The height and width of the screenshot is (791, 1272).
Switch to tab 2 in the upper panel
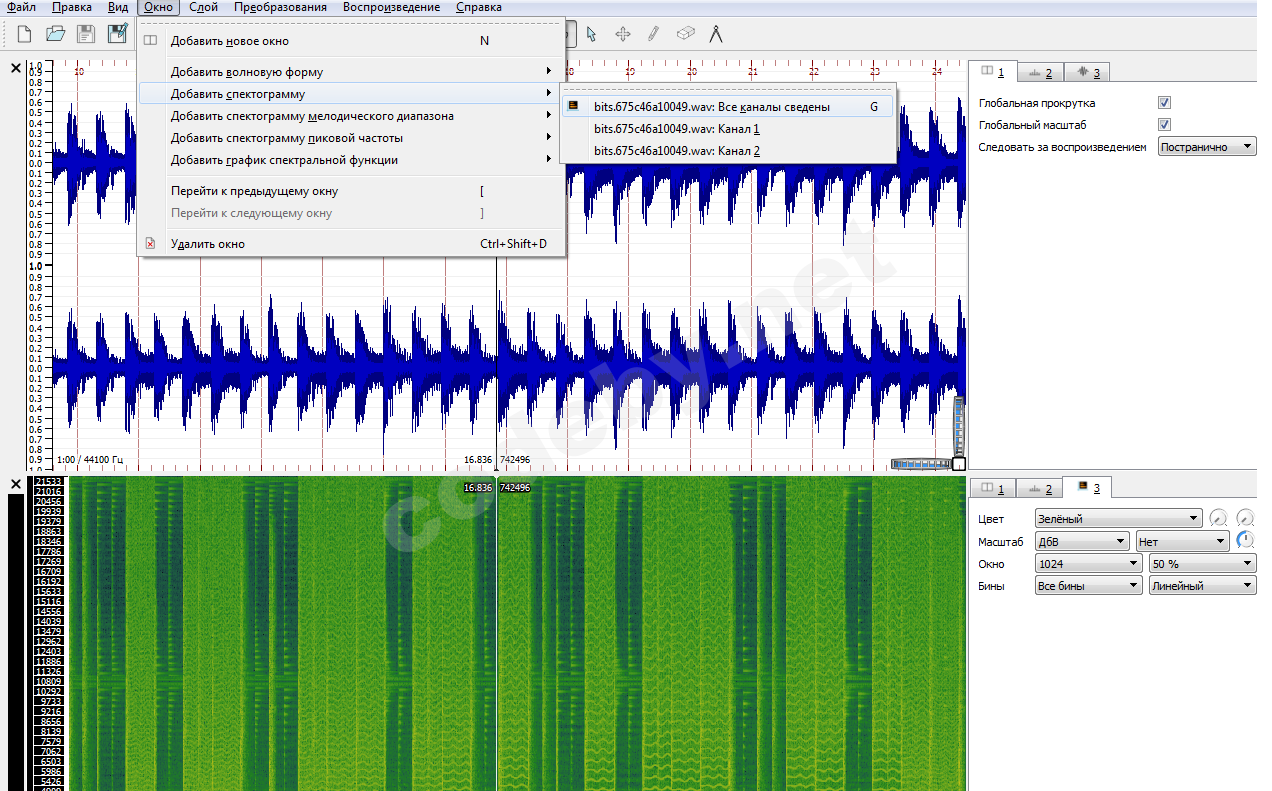coord(1040,73)
